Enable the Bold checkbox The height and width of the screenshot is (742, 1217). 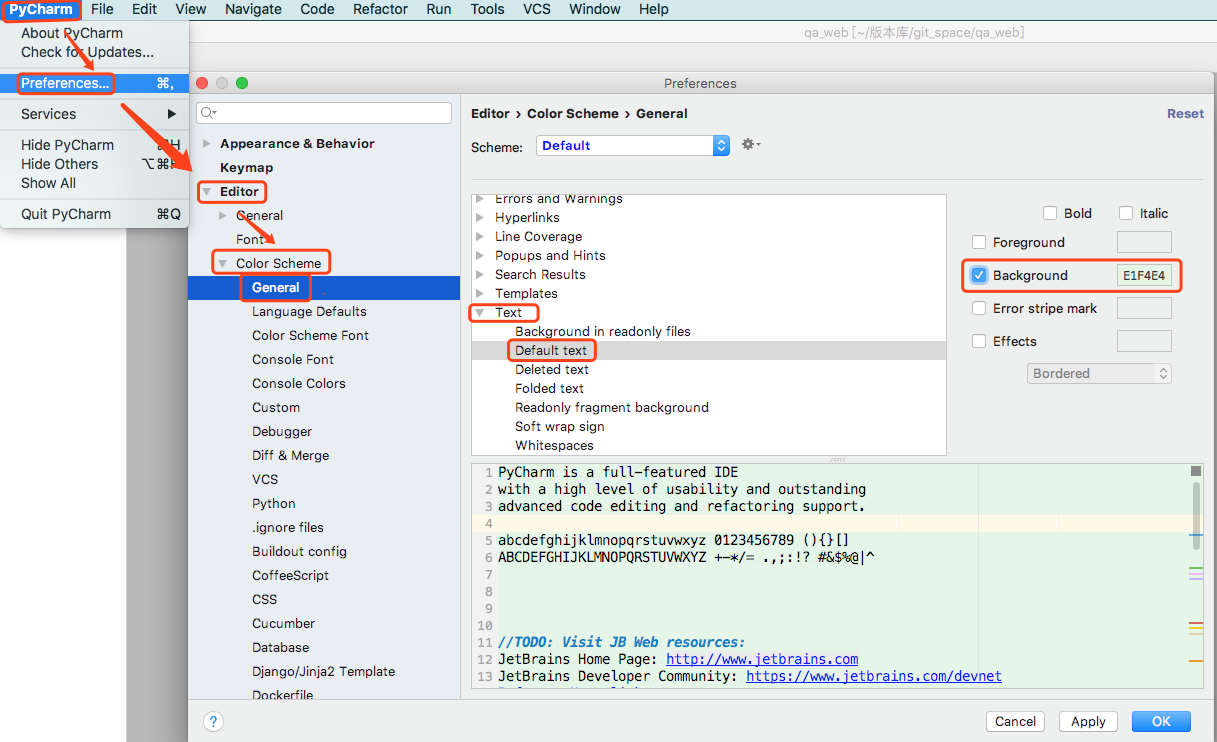(1050, 213)
